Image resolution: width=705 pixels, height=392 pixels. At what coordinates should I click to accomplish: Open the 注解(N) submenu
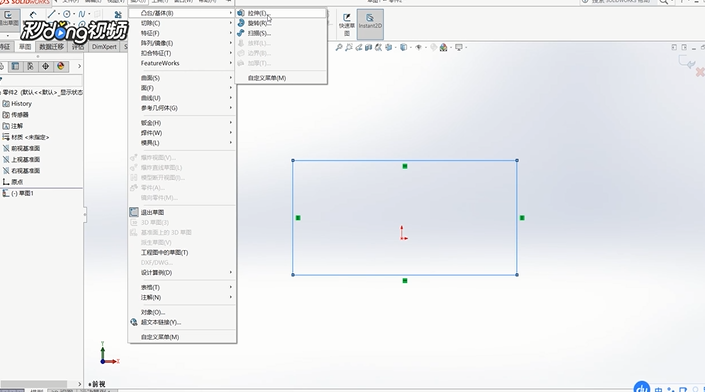(x=182, y=297)
